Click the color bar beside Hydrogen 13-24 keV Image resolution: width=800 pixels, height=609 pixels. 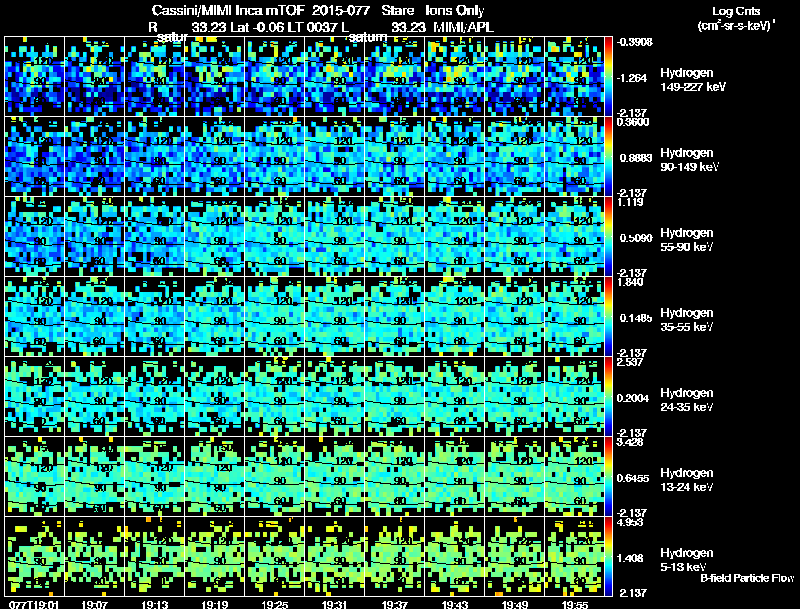point(608,476)
